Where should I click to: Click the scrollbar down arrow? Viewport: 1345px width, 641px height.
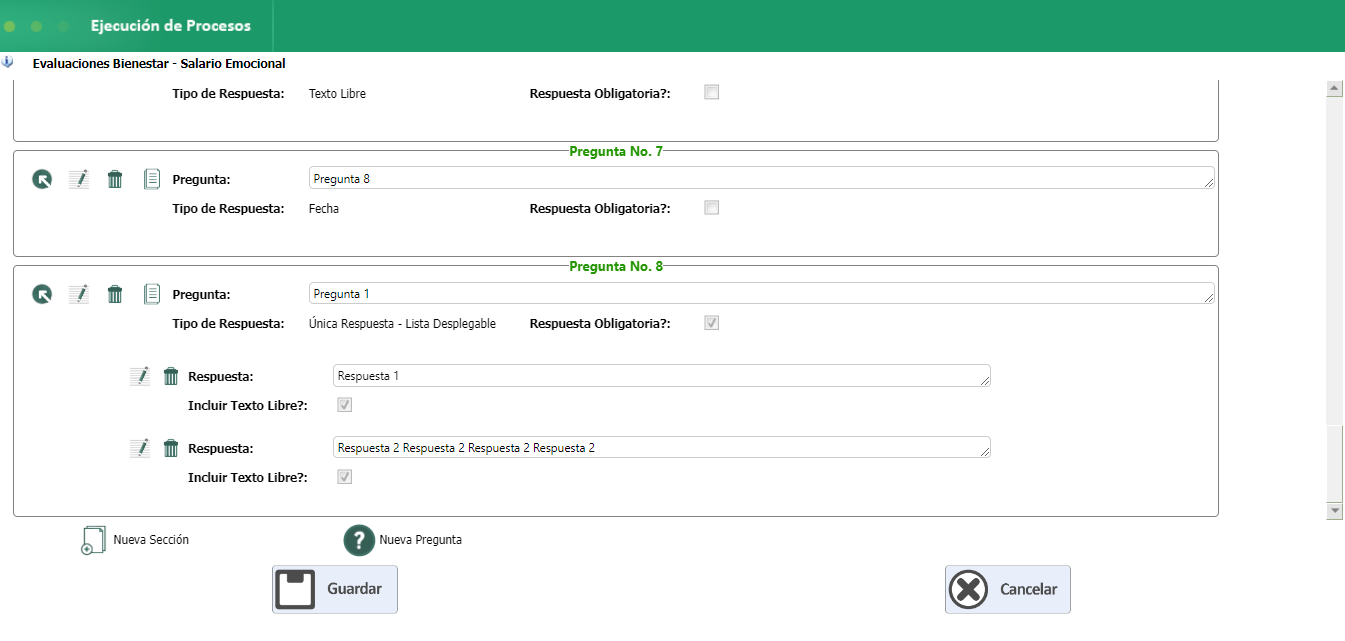pyautogui.click(x=1334, y=511)
